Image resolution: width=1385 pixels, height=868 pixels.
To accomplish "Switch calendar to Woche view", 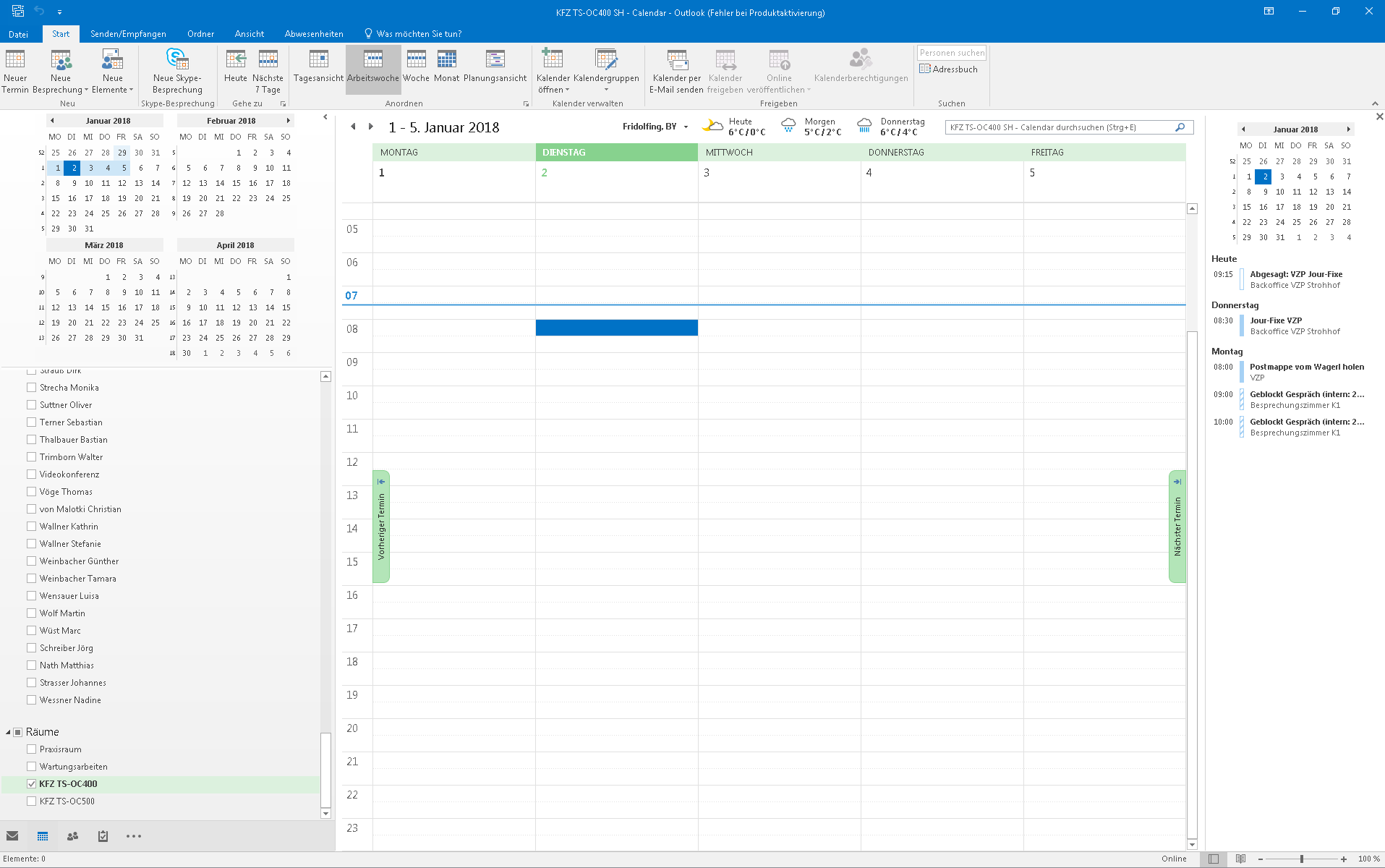I will [x=416, y=66].
